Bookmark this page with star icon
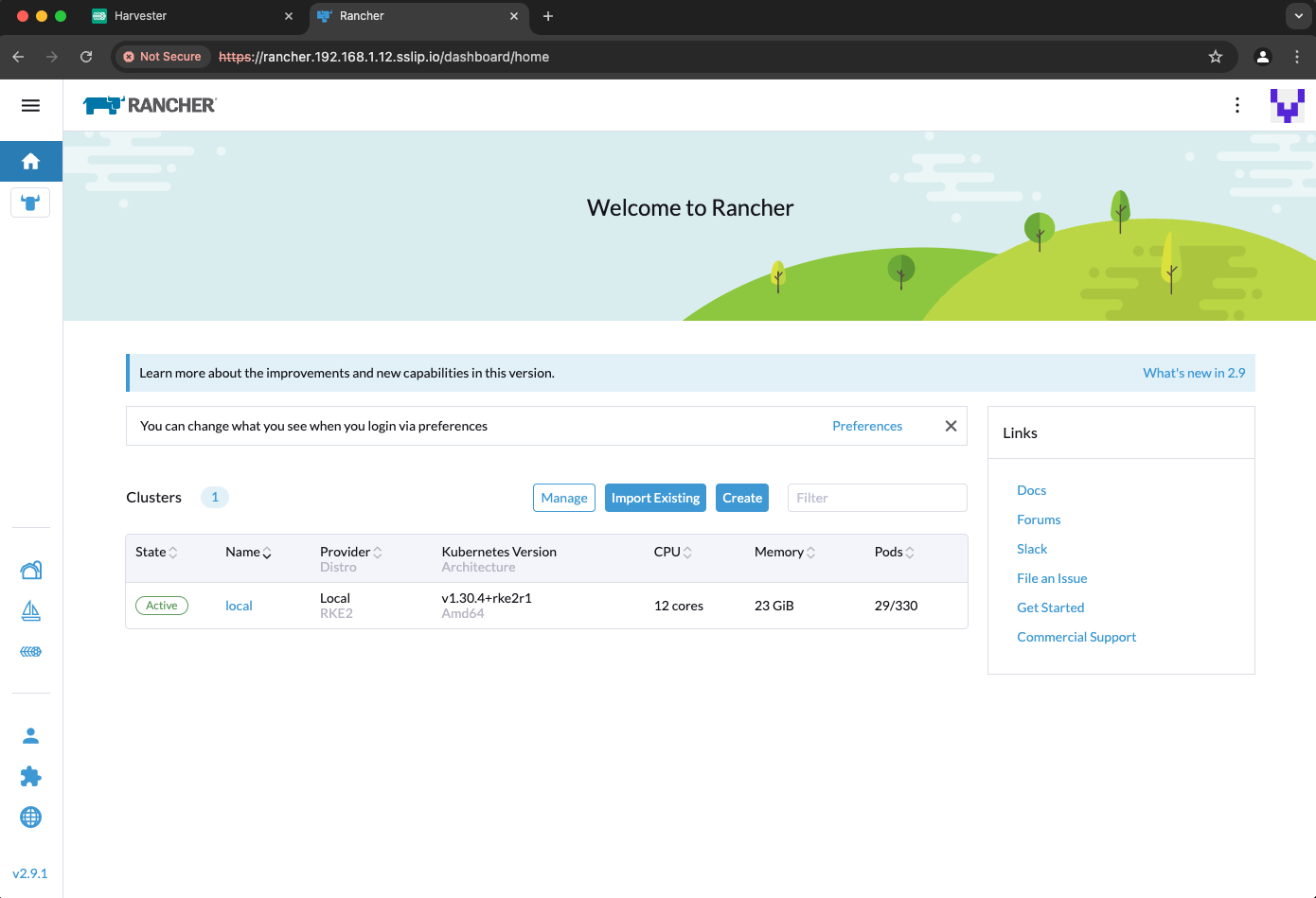The width and height of the screenshot is (1316, 898). click(x=1216, y=57)
